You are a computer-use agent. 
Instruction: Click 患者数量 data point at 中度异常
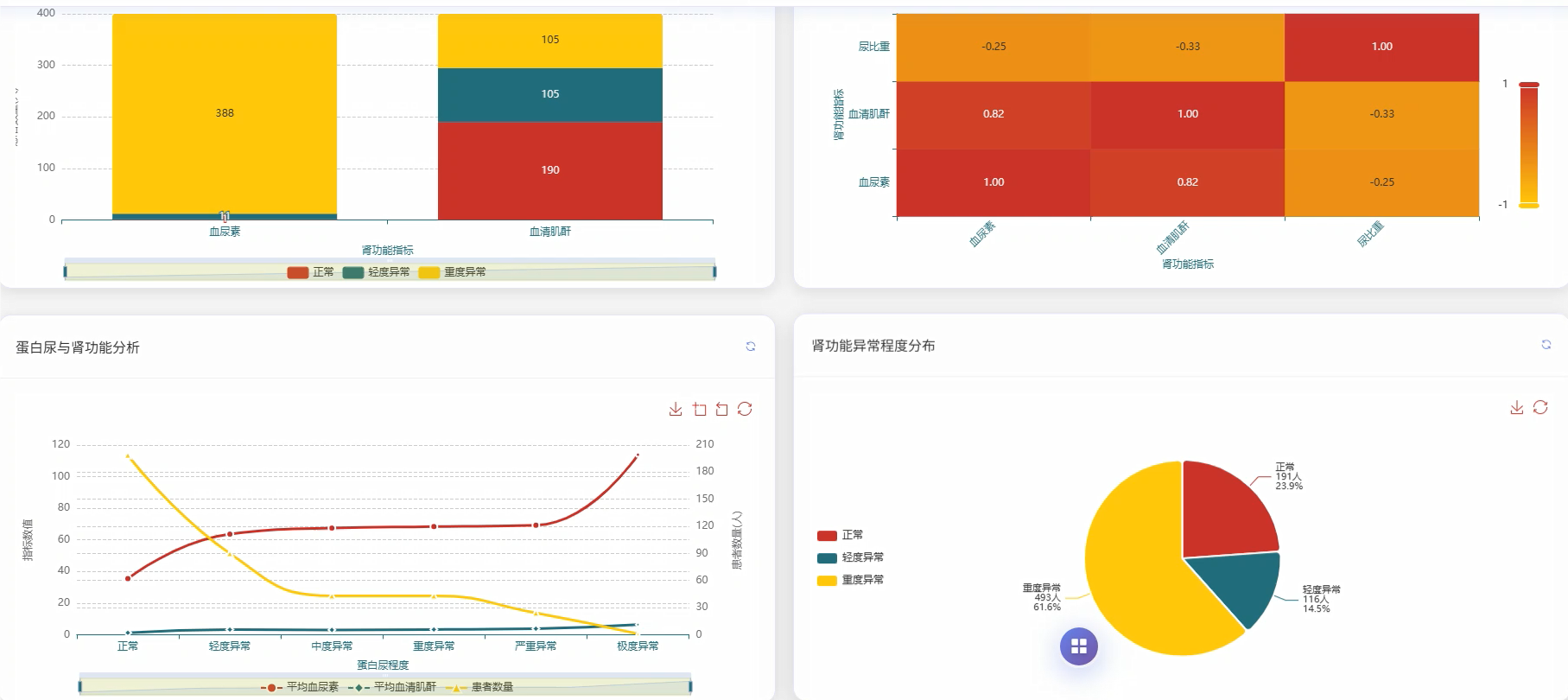332,596
